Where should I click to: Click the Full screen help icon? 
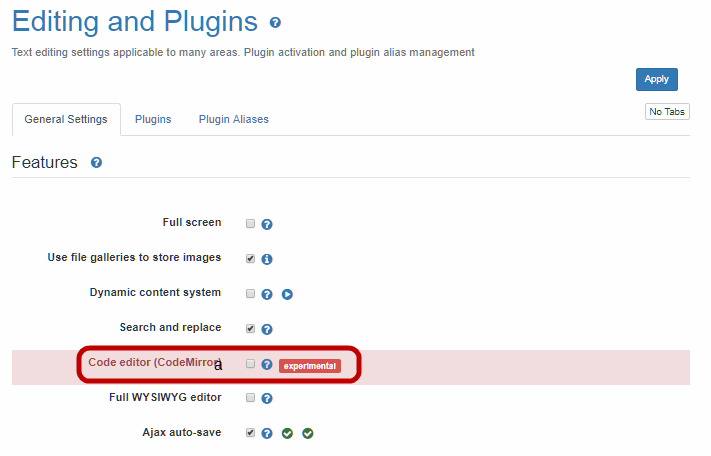(267, 224)
